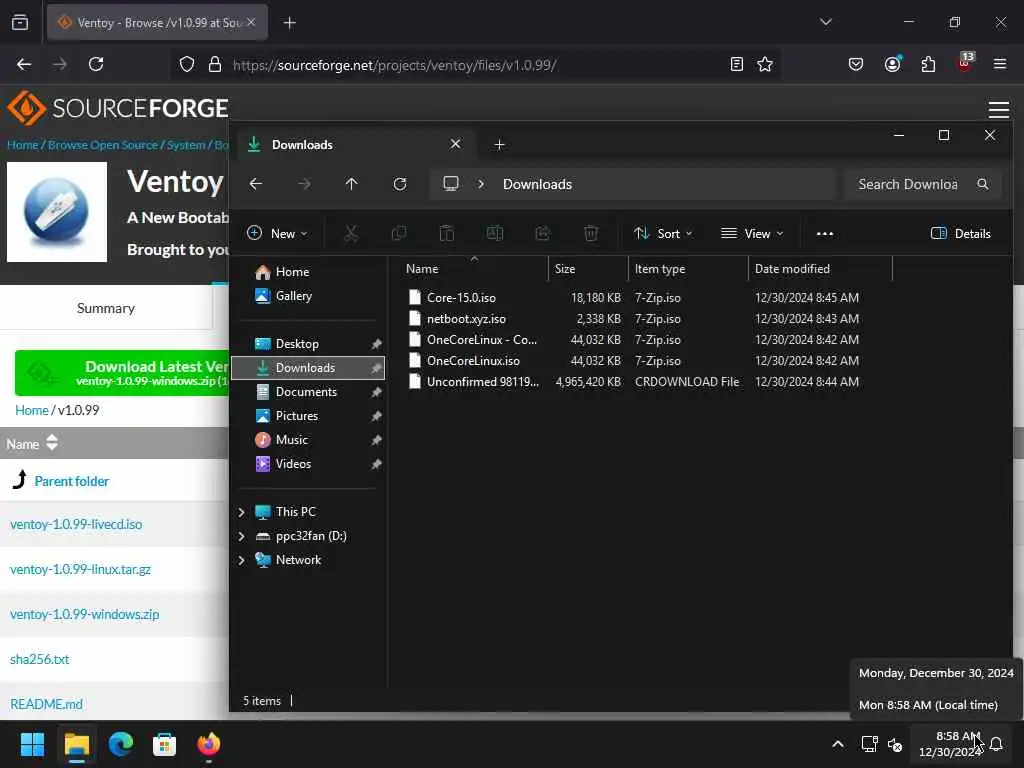Open the View dropdown
1024x768 pixels.
click(752, 233)
